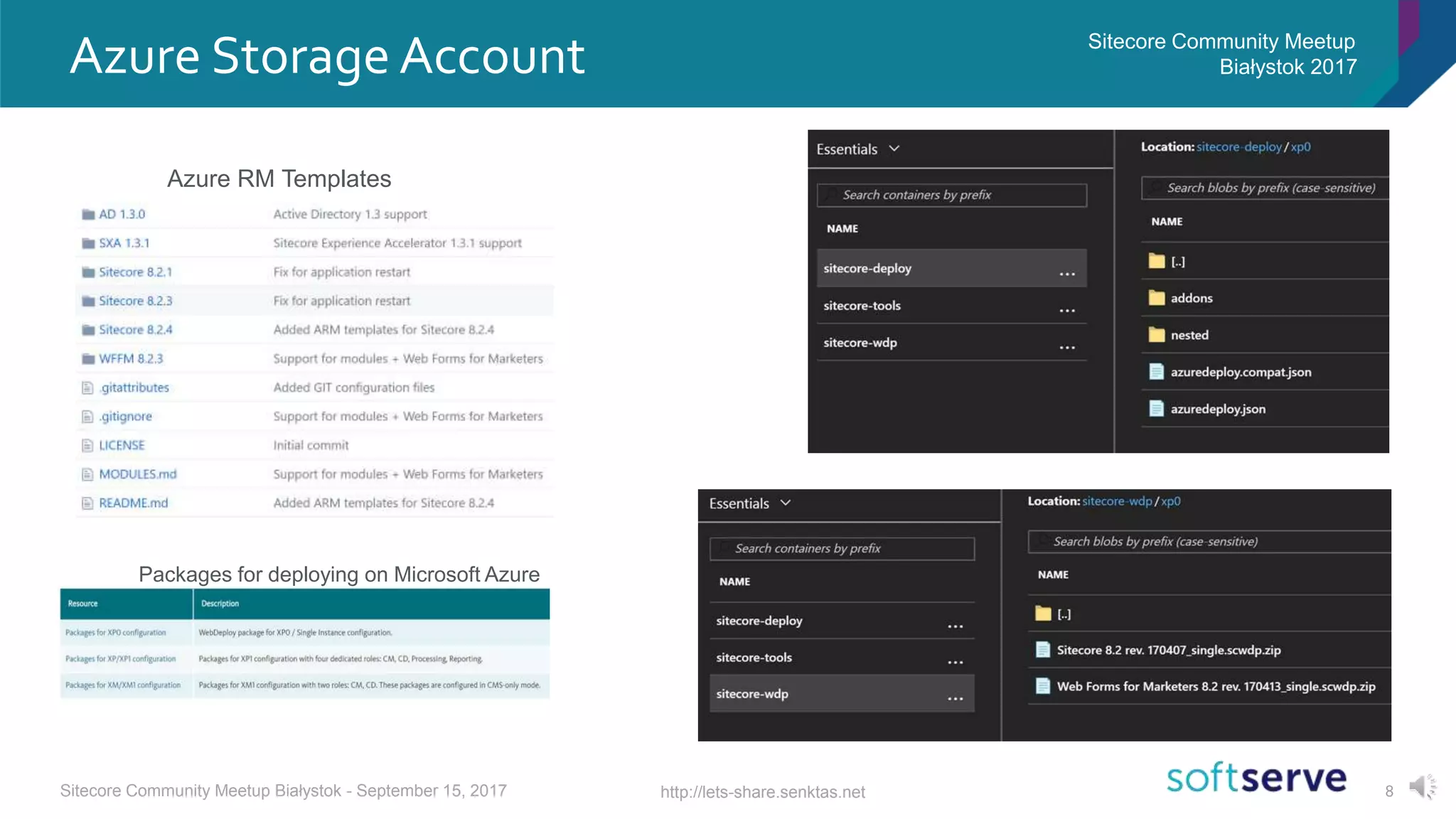Click parent folder [..] icon in sitecore-wdp/xp0
1456x819 pixels.
click(x=1043, y=614)
